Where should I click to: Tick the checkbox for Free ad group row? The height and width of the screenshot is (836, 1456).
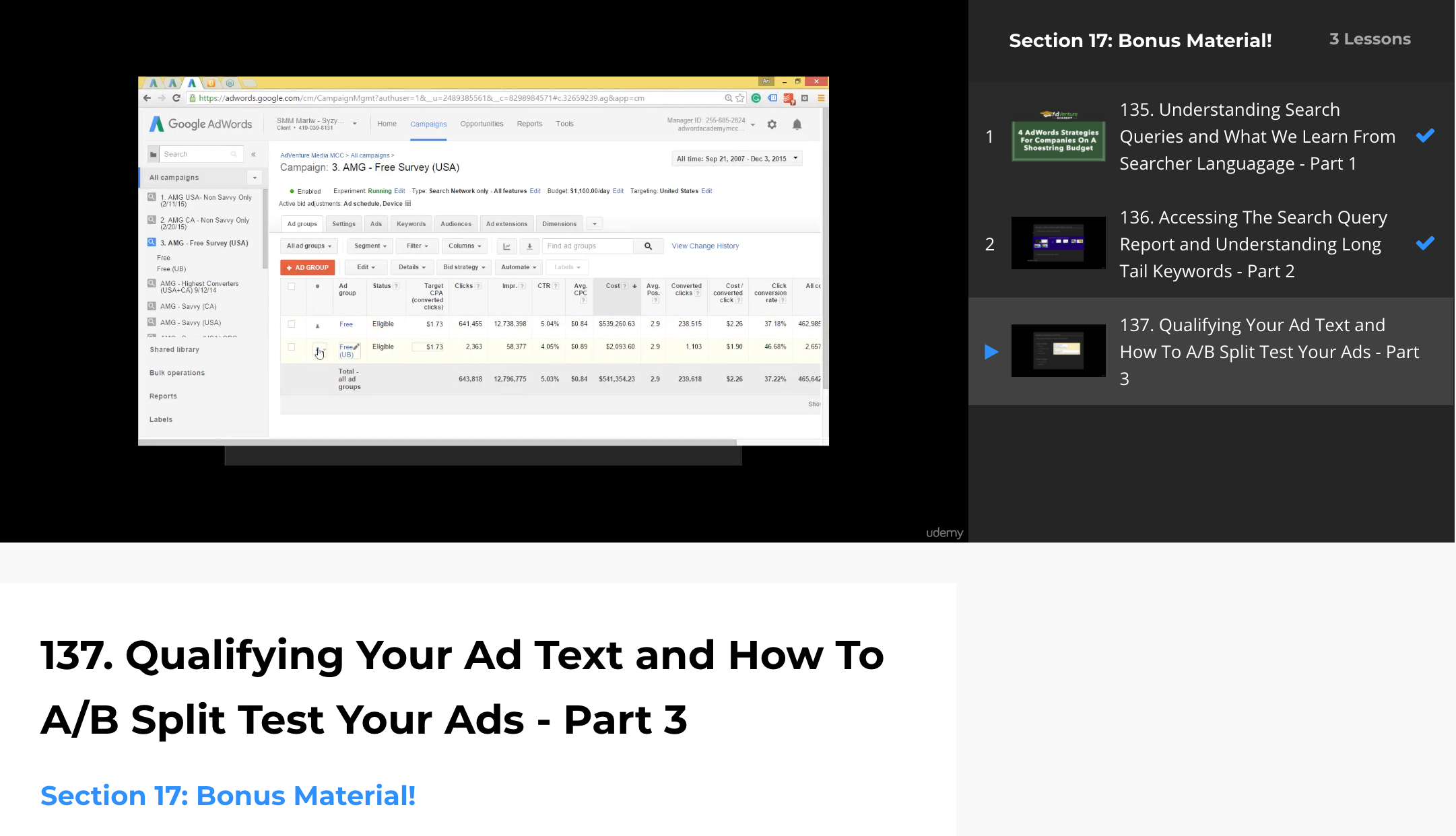pyautogui.click(x=292, y=324)
